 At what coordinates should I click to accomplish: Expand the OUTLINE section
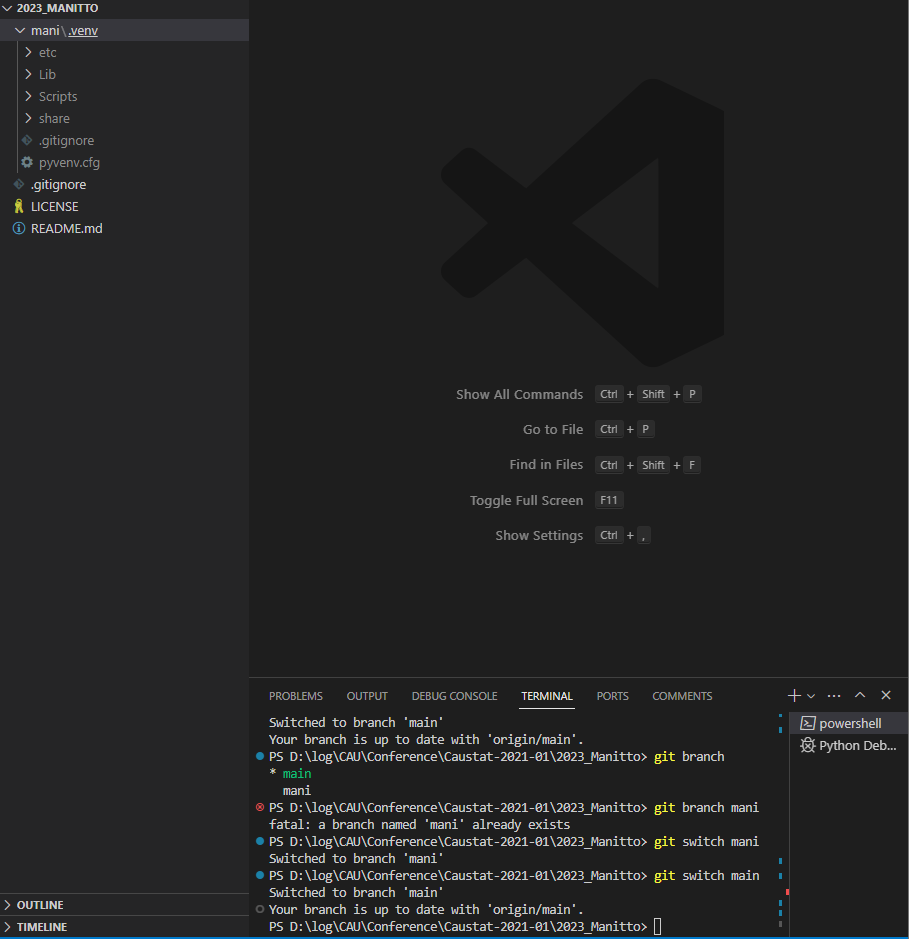[7, 904]
